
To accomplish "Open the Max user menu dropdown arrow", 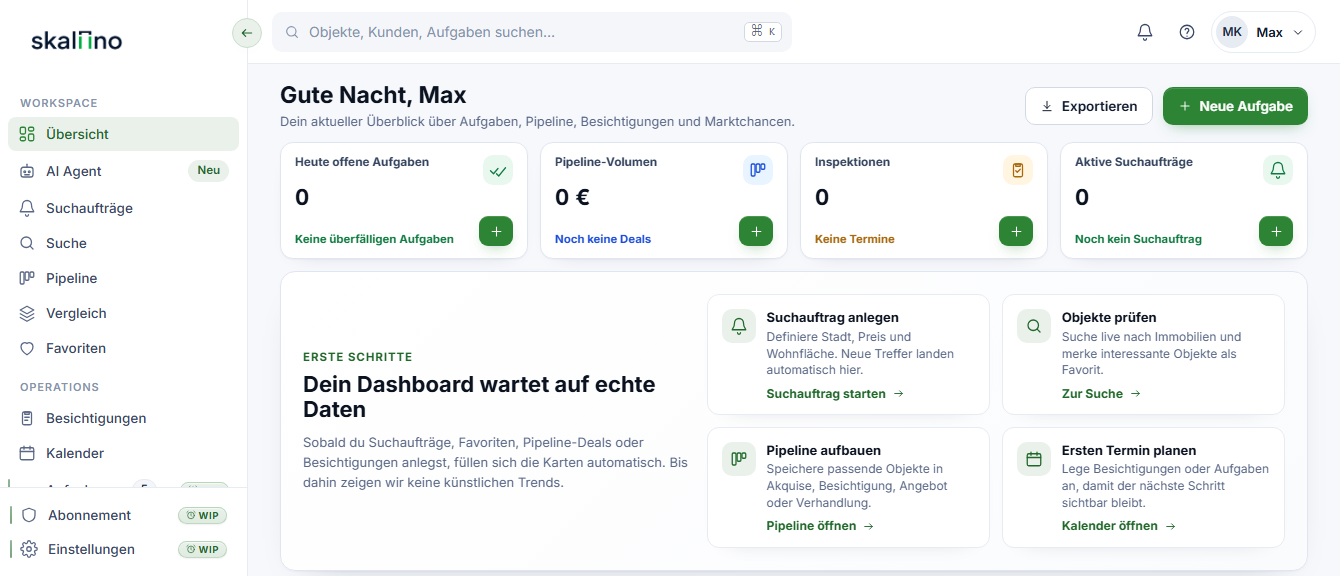I will [x=1298, y=32].
